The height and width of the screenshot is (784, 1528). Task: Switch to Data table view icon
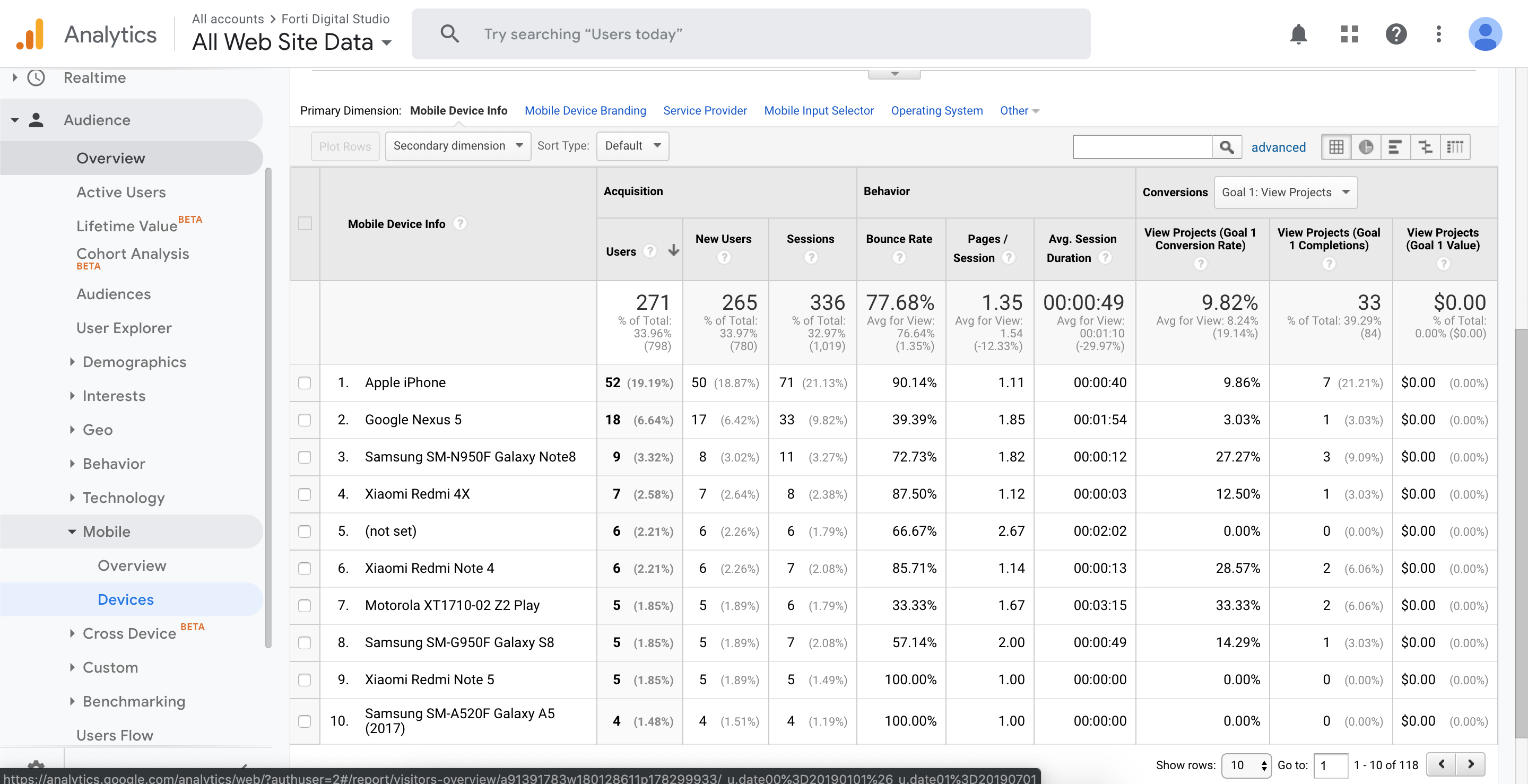[x=1336, y=147]
